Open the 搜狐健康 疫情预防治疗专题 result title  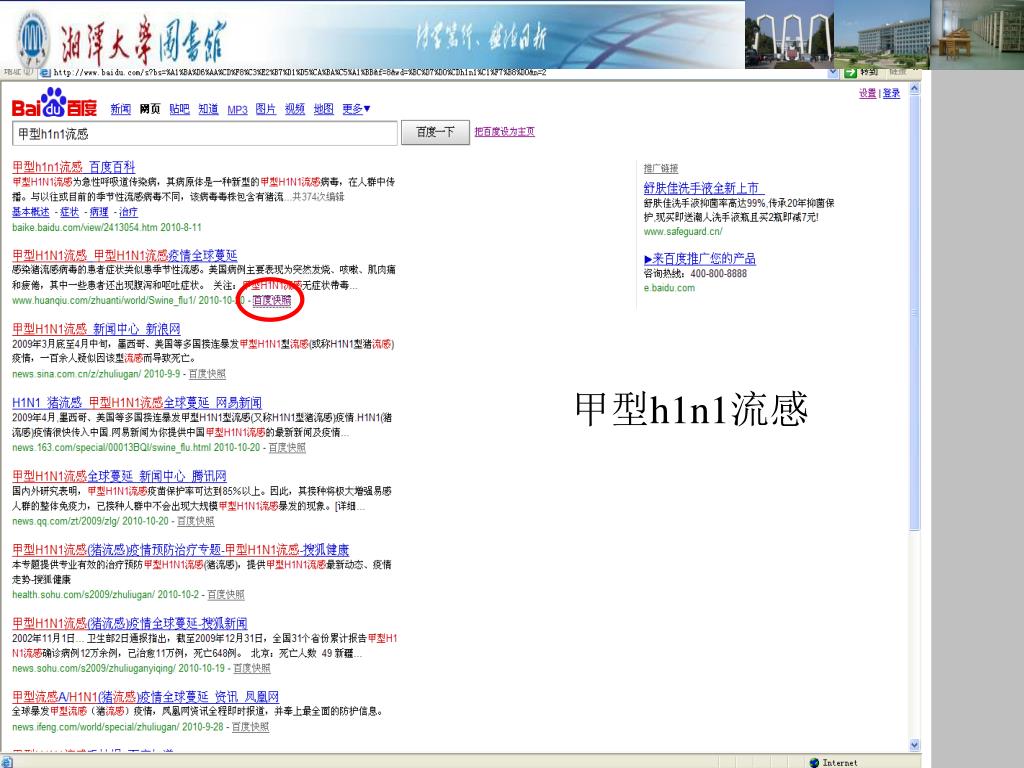tap(181, 551)
